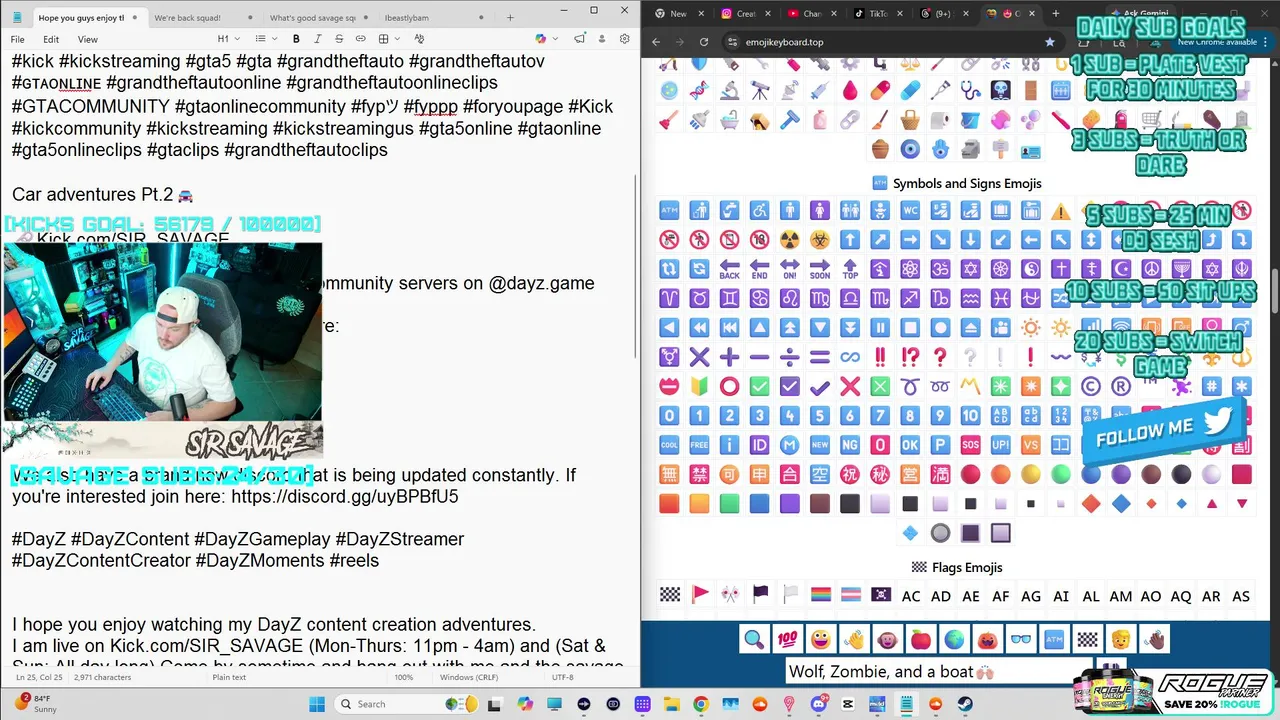Select the pause button emoji
Screen dimensions: 1280x720
(x=880, y=327)
